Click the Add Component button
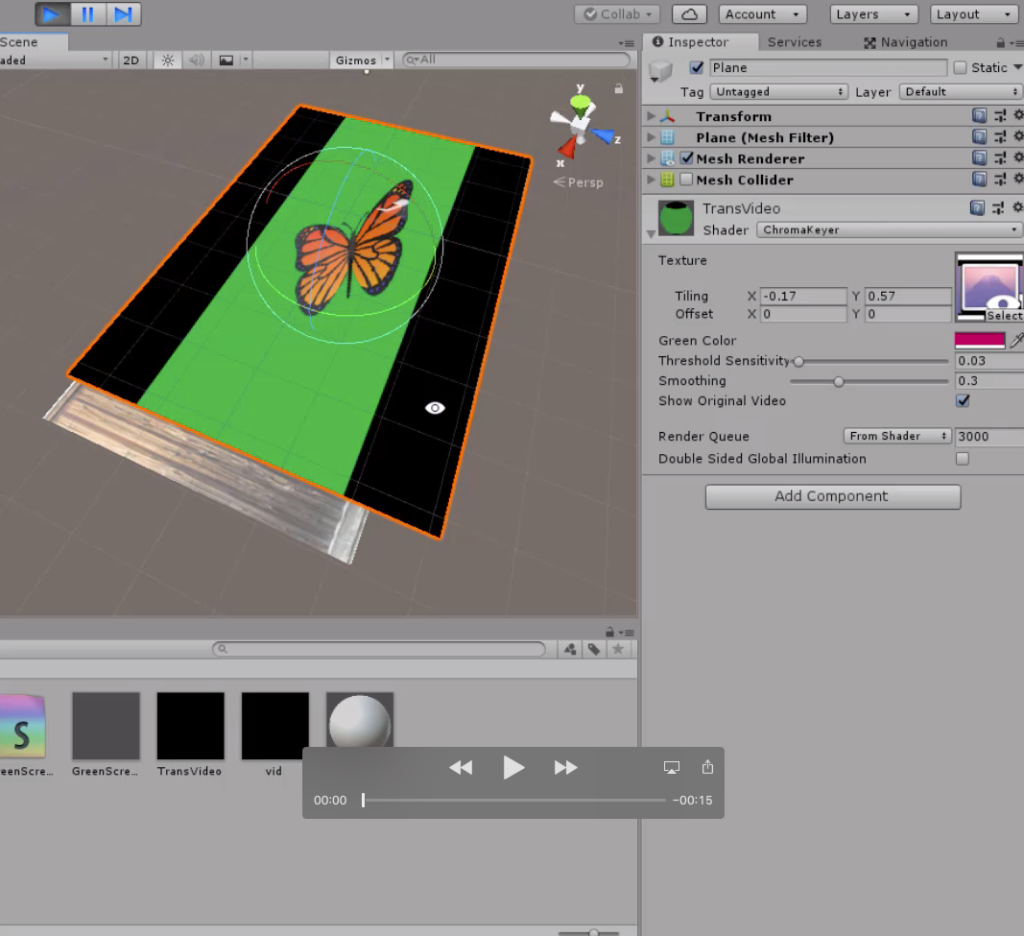Image resolution: width=1024 pixels, height=936 pixels. pyautogui.click(x=832, y=496)
